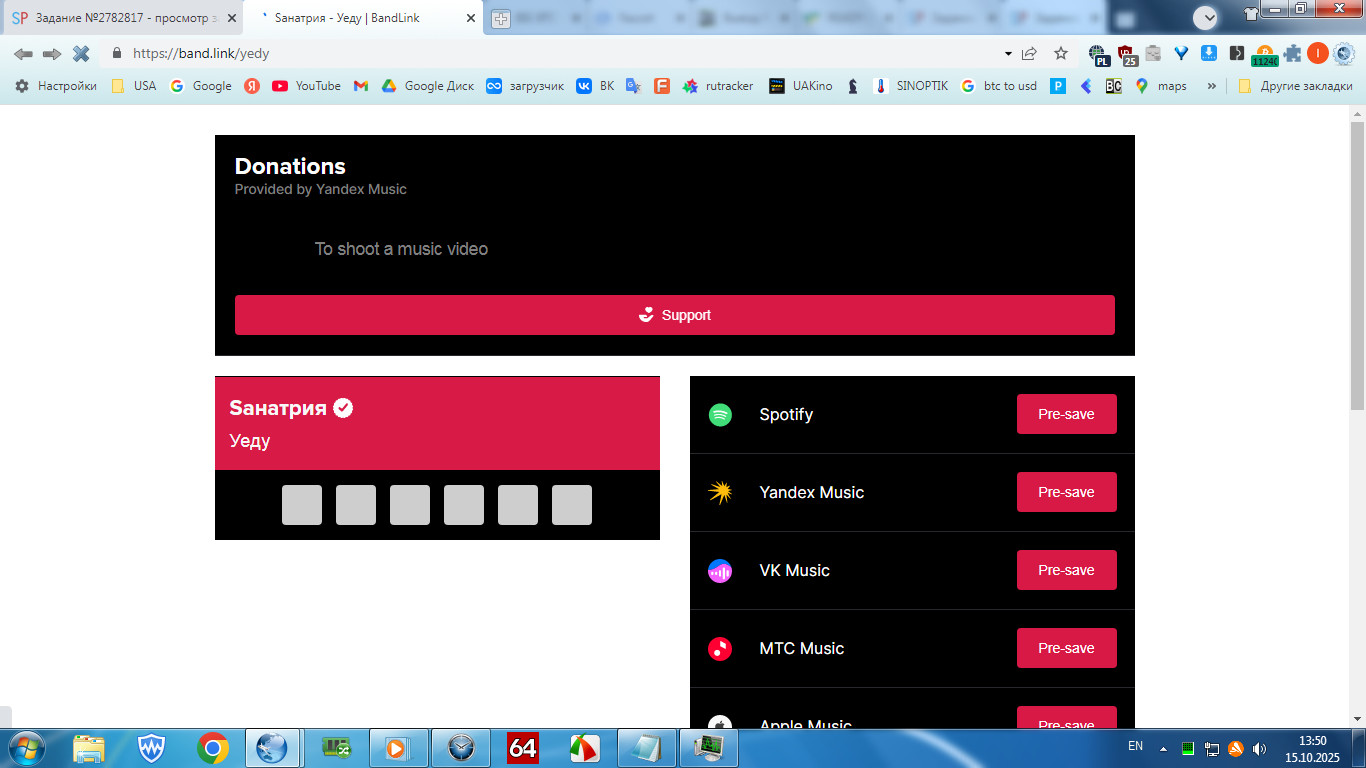1366x768 pixels.
Task: Click the orange profile avatar
Action: (x=1318, y=54)
